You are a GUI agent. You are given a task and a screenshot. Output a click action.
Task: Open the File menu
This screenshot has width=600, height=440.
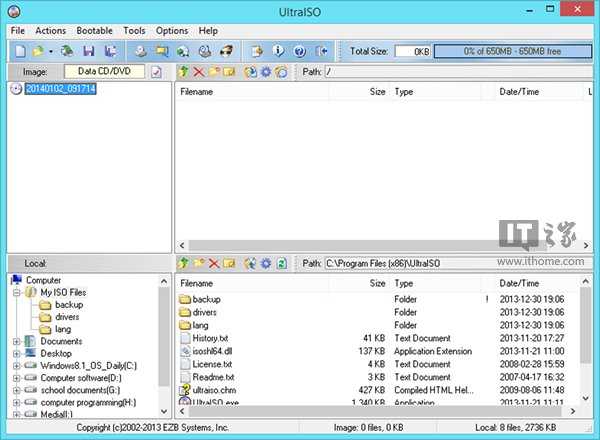click(x=18, y=31)
